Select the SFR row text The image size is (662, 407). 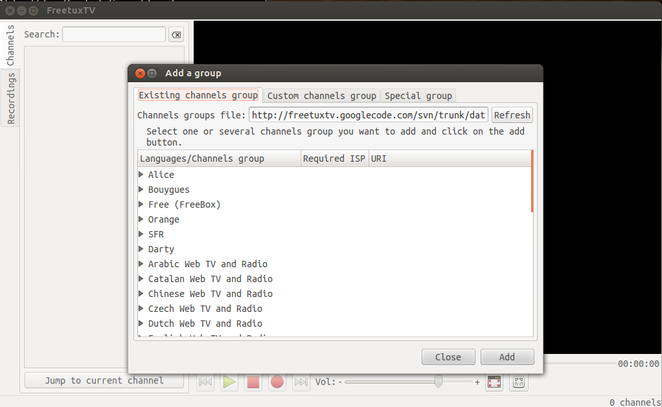pos(156,234)
